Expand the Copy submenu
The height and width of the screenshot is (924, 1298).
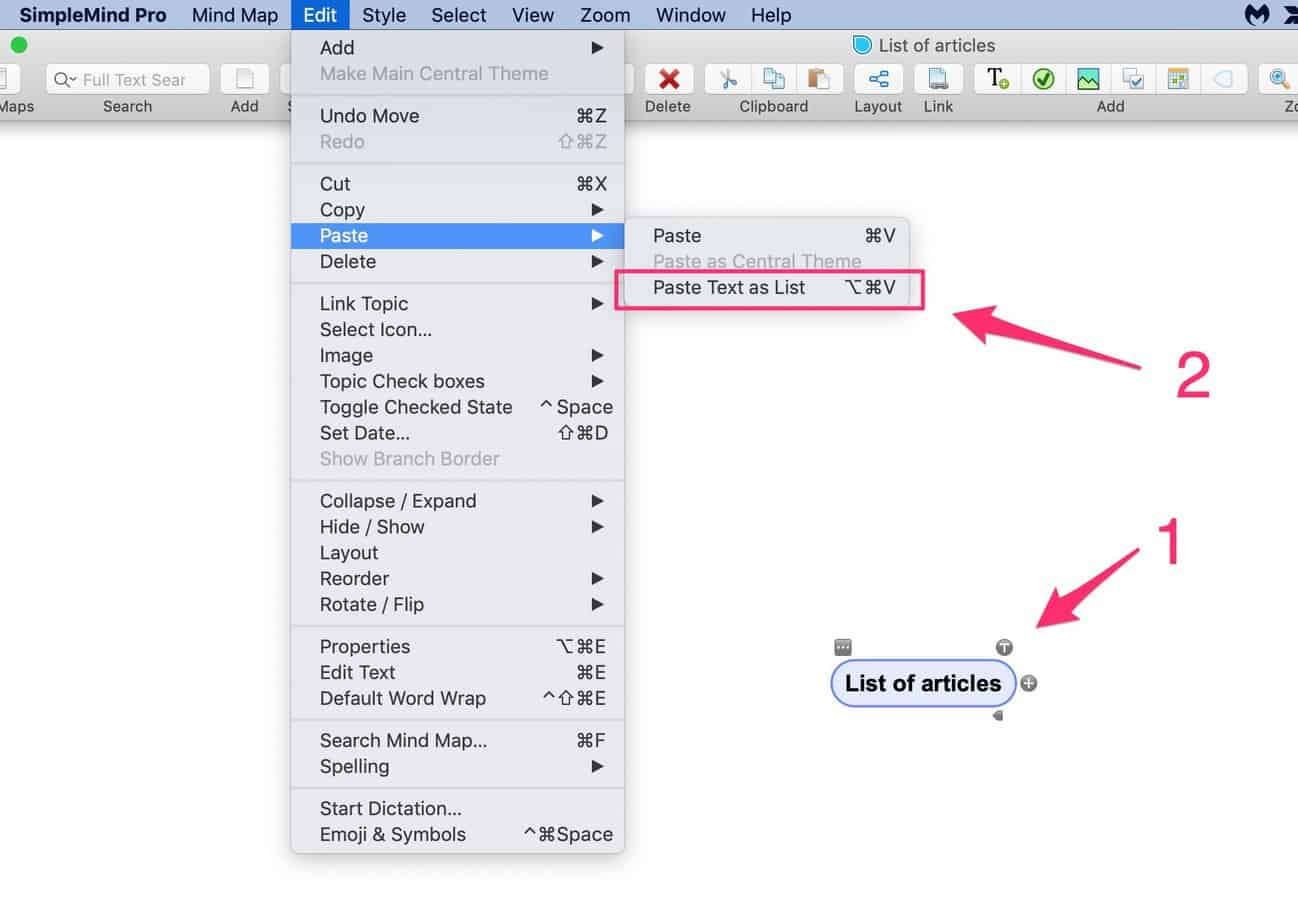[x=457, y=210]
